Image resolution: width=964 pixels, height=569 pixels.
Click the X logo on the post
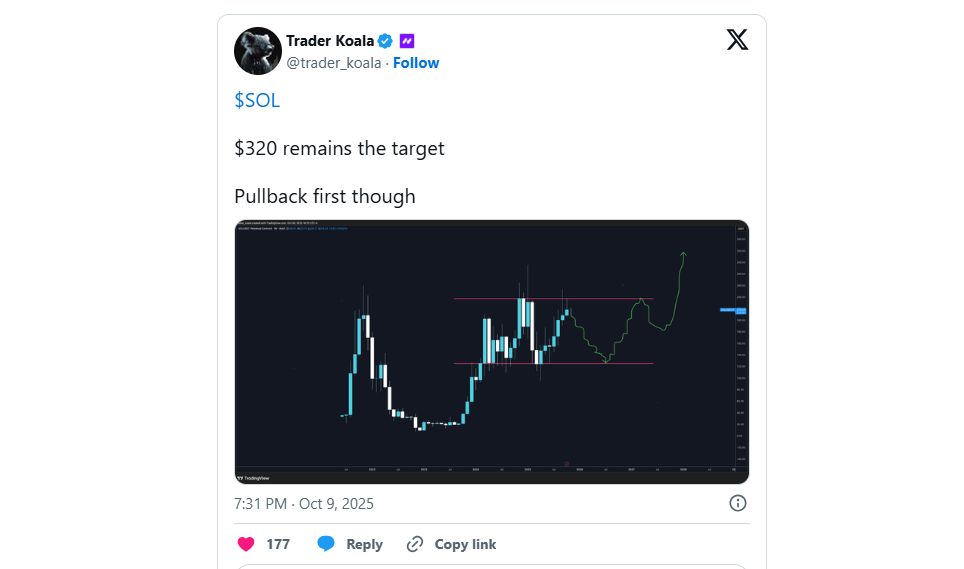coord(737,40)
